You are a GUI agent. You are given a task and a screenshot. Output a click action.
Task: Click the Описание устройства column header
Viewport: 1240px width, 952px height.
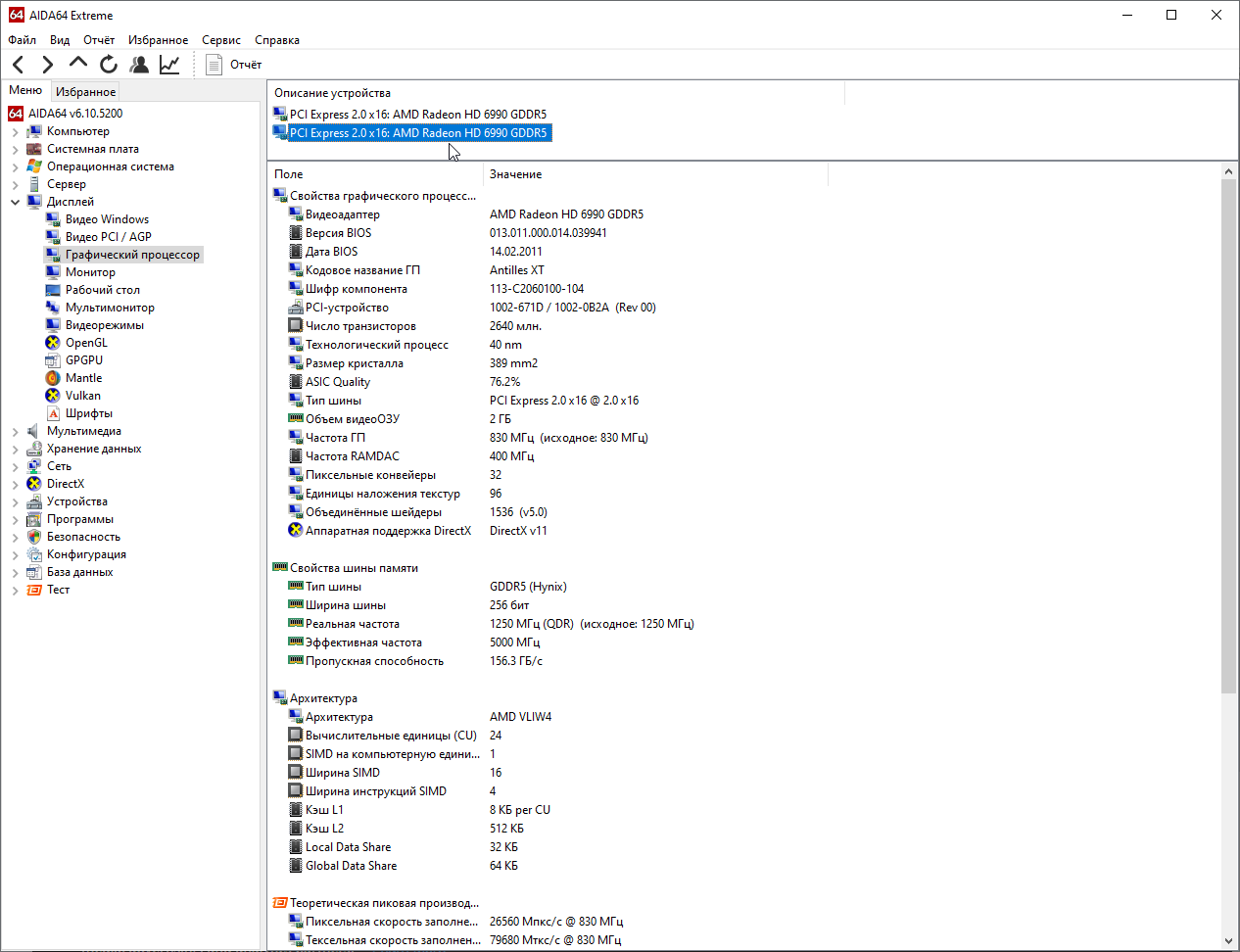(x=555, y=93)
